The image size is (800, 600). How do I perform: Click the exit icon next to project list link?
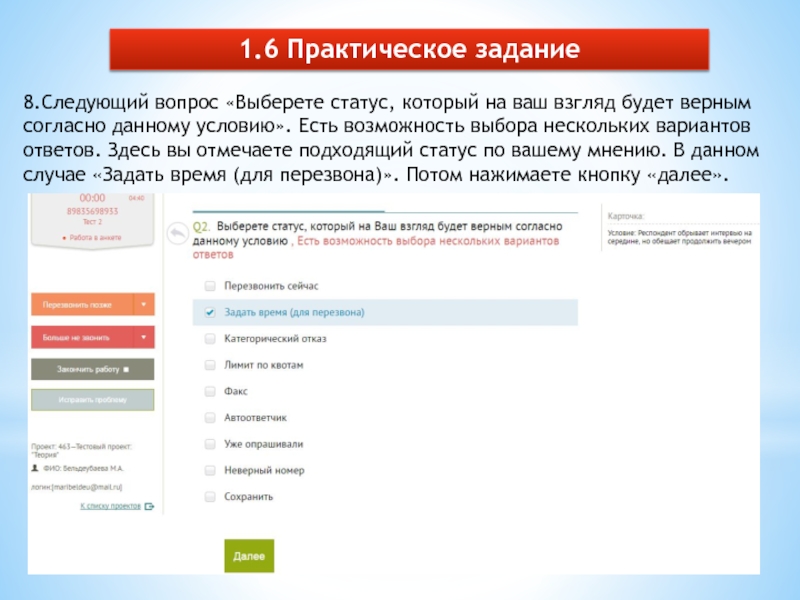click(149, 506)
